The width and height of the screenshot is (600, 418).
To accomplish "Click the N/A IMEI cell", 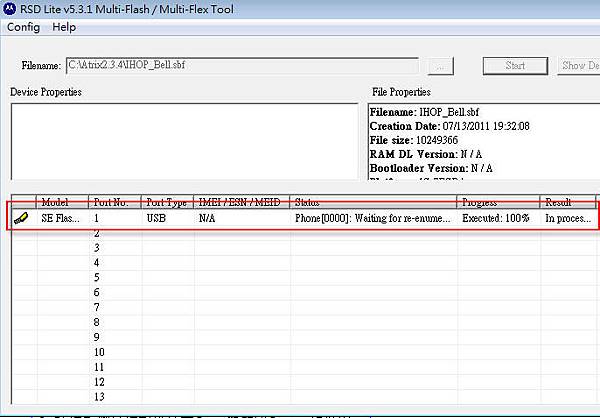I will [207, 219].
